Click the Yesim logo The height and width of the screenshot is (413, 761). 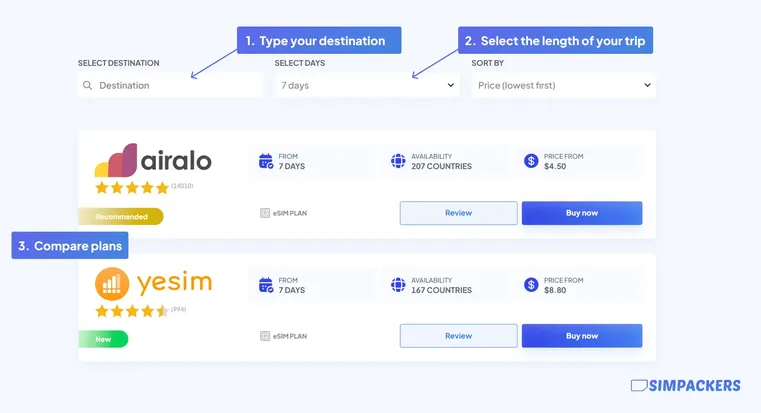point(153,283)
